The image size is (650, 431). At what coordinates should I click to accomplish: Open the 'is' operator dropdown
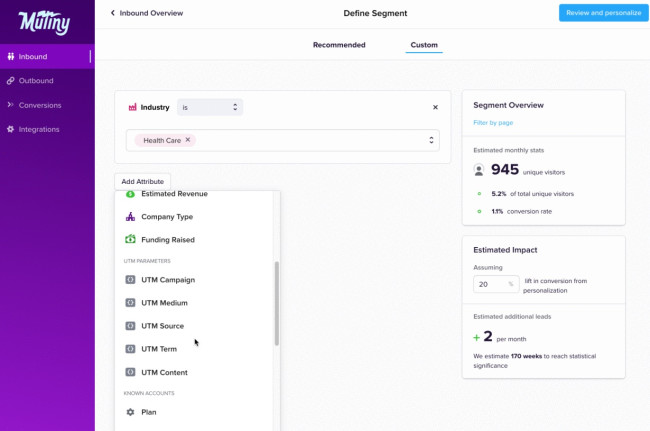tap(210, 107)
